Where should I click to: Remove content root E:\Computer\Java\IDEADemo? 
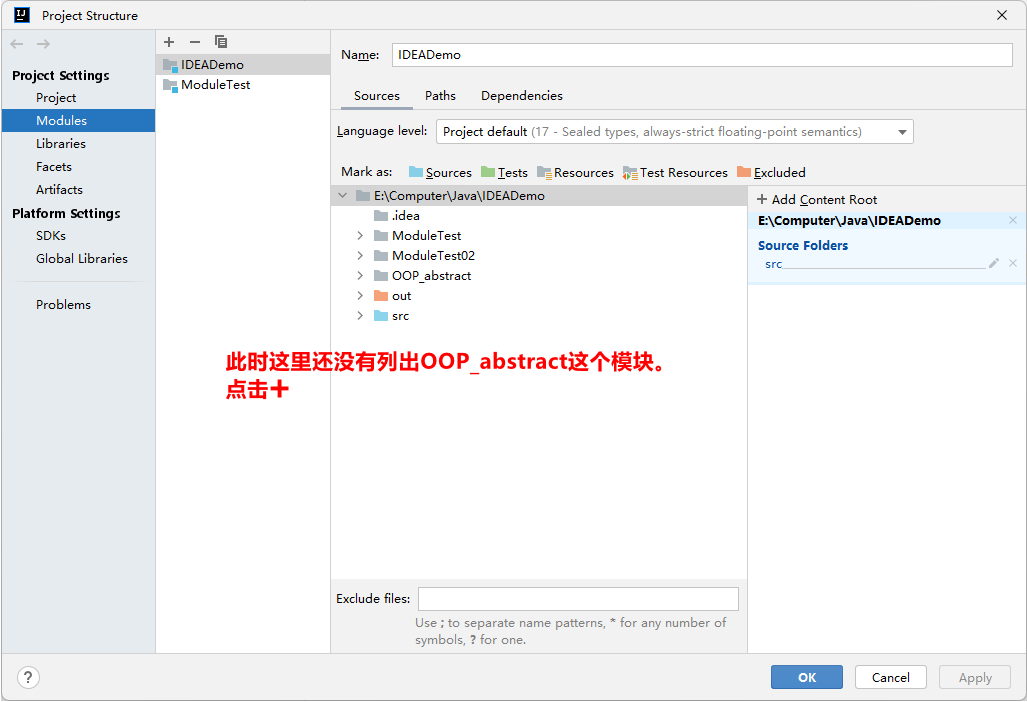(1013, 220)
